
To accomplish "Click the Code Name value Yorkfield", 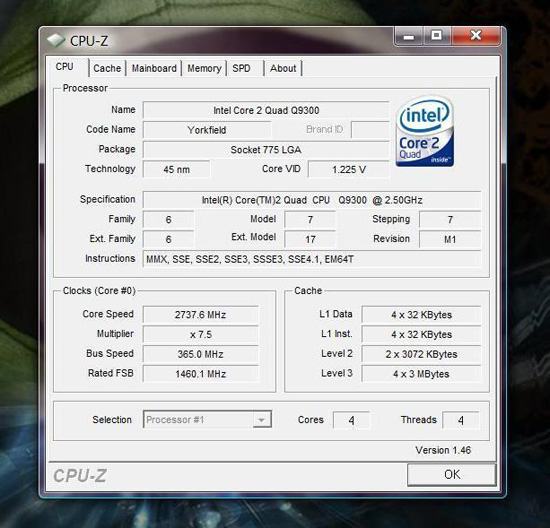I will click(207, 130).
